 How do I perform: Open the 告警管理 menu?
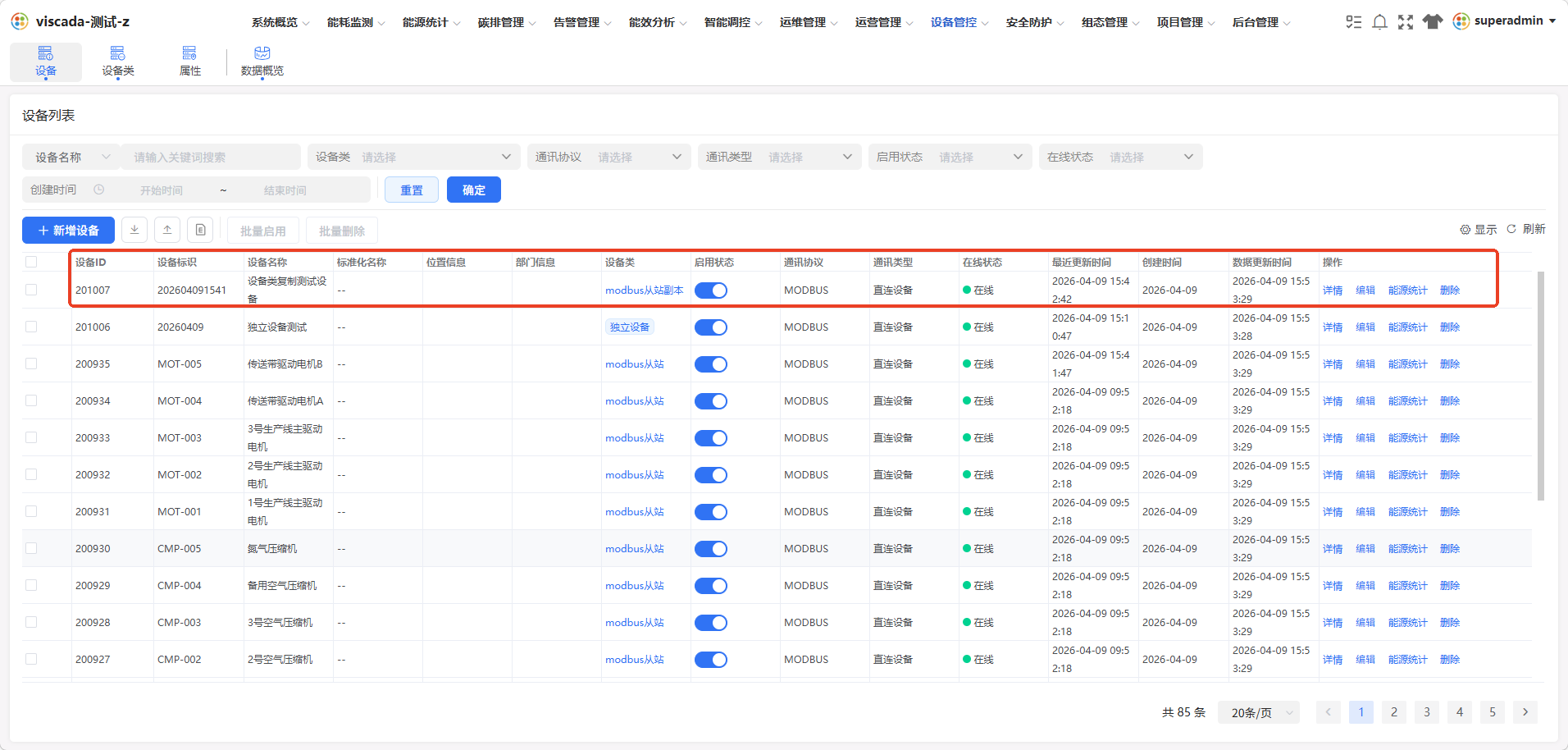(582, 22)
